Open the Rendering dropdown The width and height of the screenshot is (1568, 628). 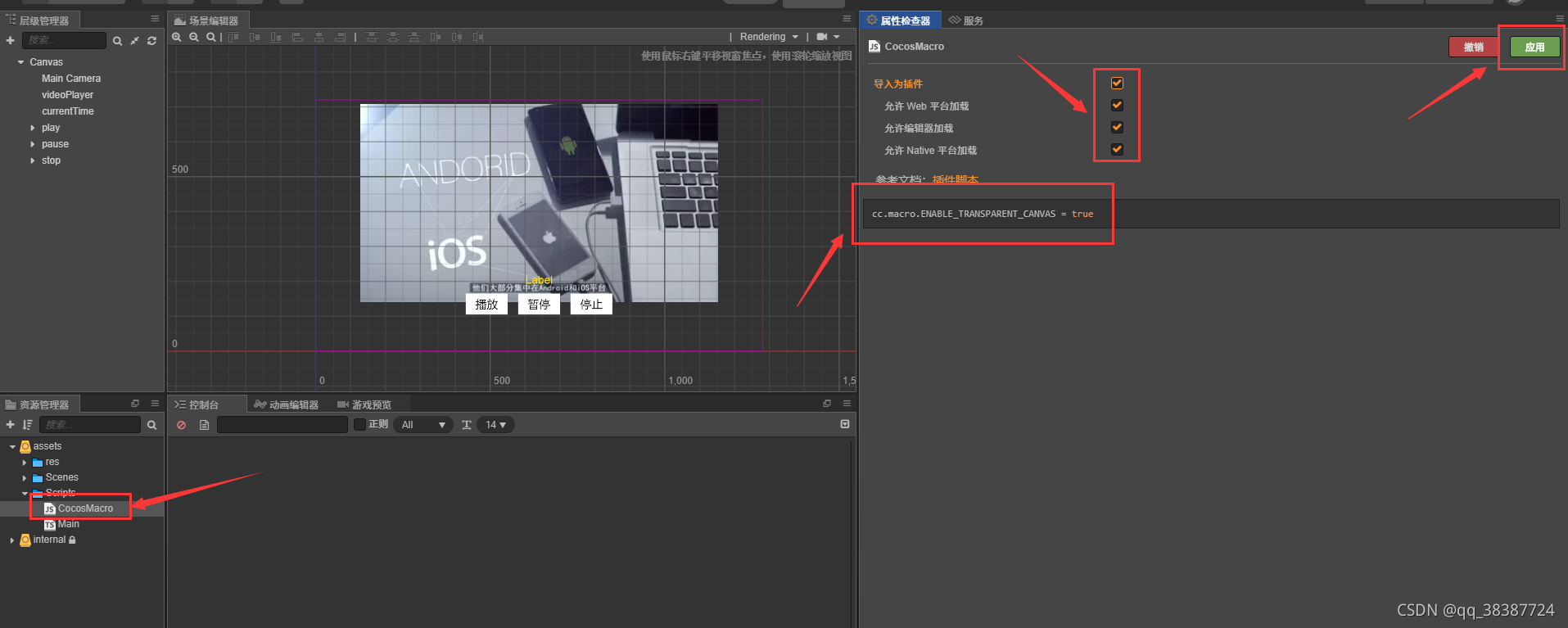click(x=769, y=37)
